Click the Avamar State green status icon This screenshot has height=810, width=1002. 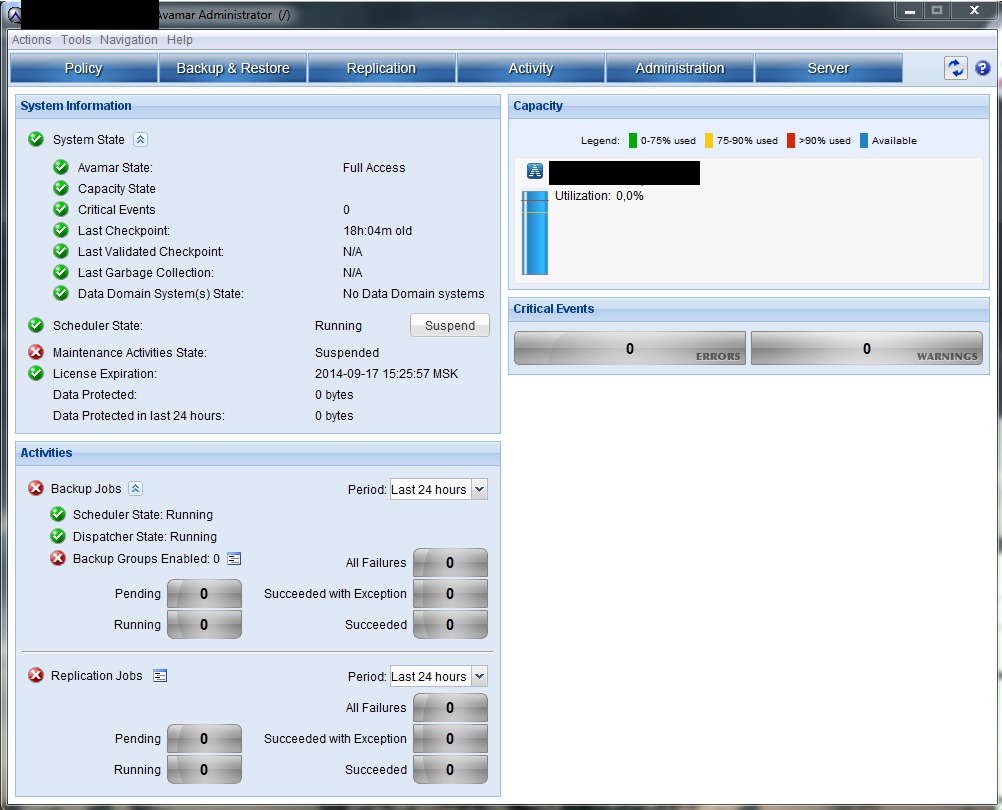(x=61, y=167)
